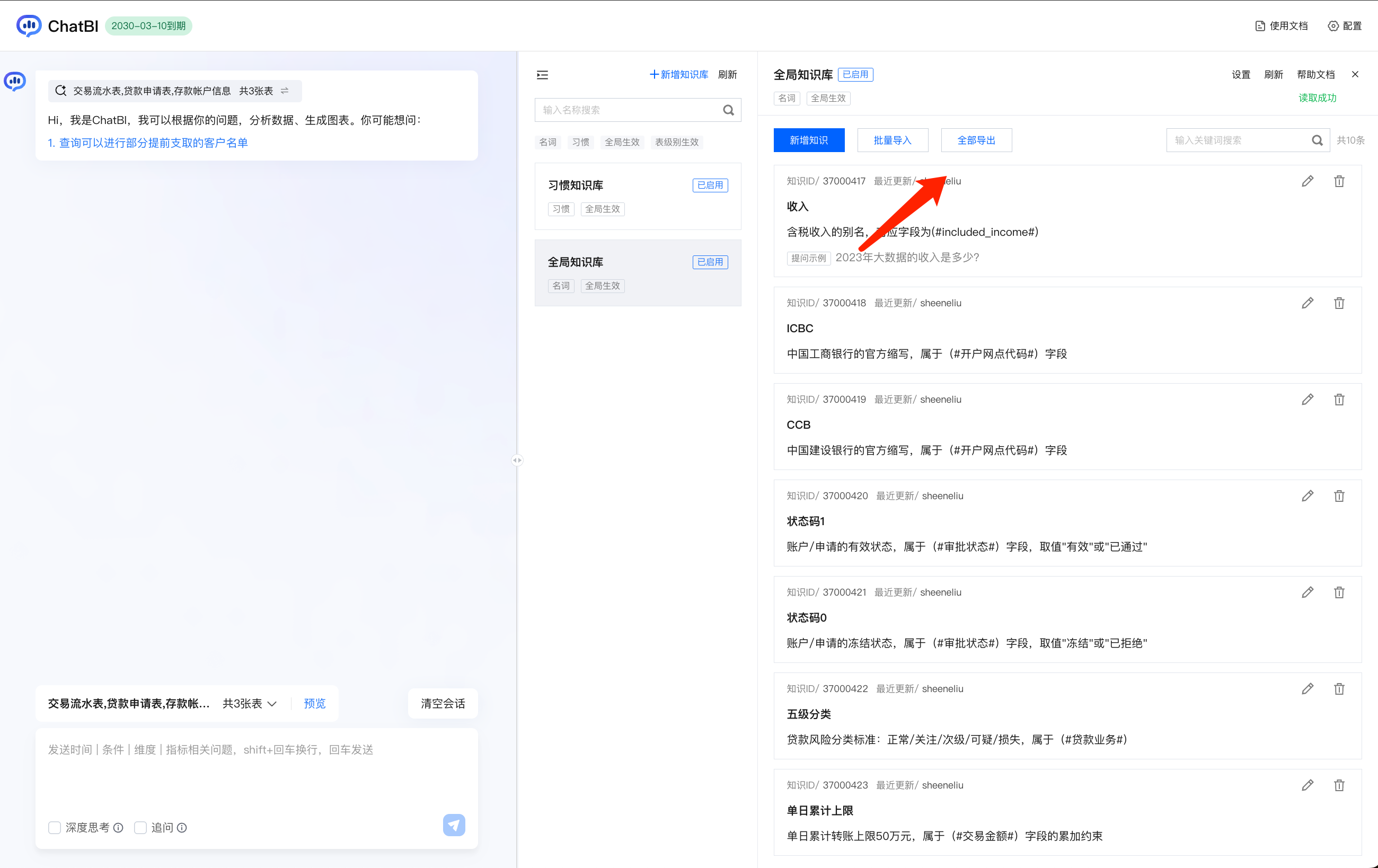Open the 配置 settings menu
The height and width of the screenshot is (868, 1378).
pyautogui.click(x=1345, y=26)
